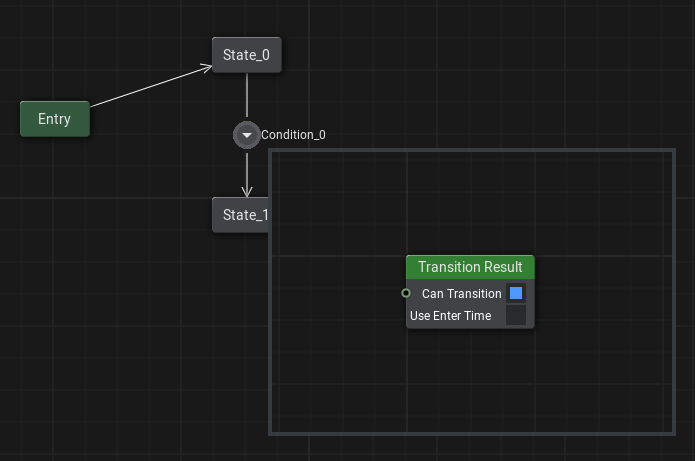Click the Condition_0 transition circle icon
The width and height of the screenshot is (695, 461).
[x=247, y=135]
